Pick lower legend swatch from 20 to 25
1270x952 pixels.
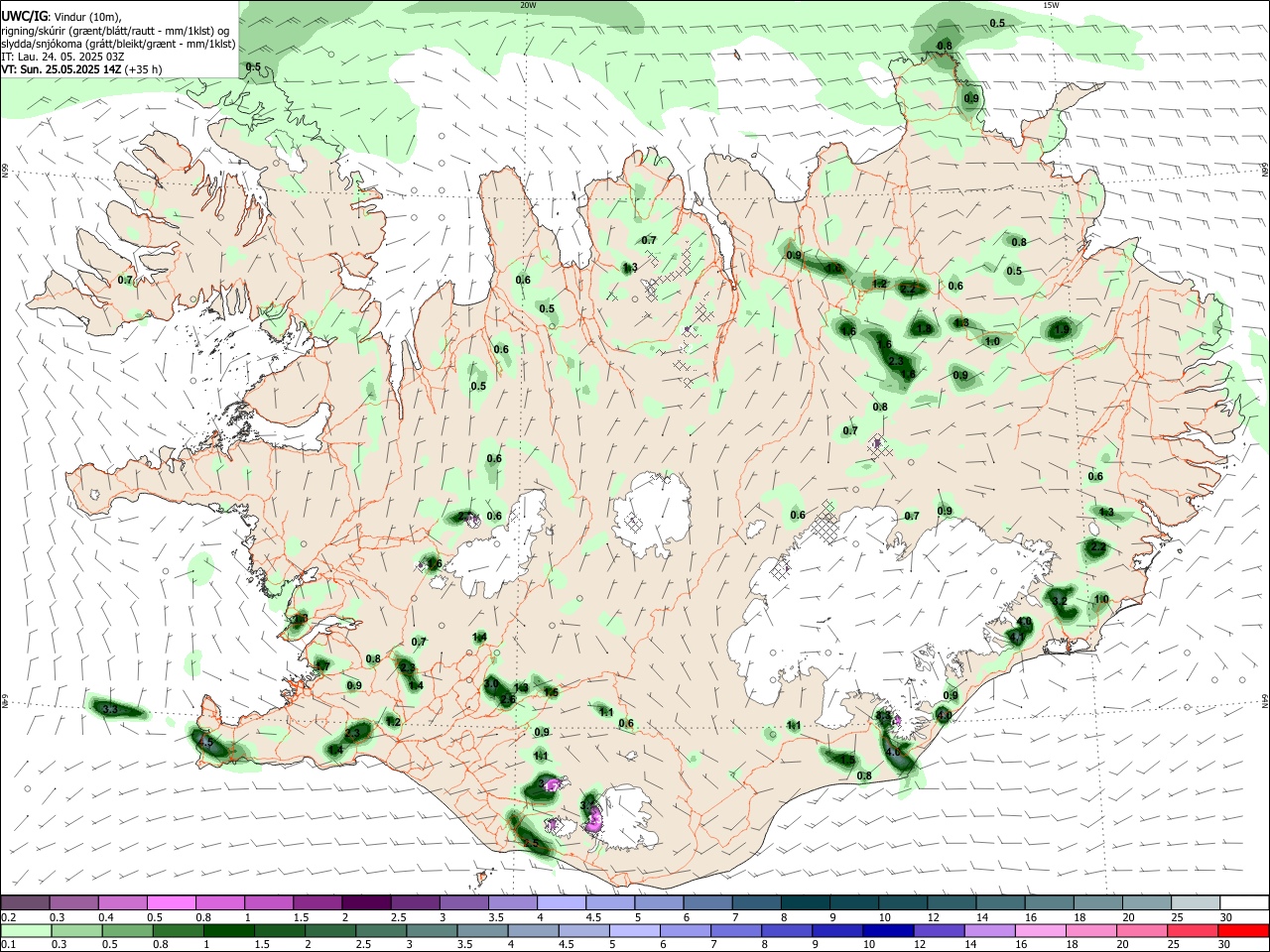[x=1142, y=930]
